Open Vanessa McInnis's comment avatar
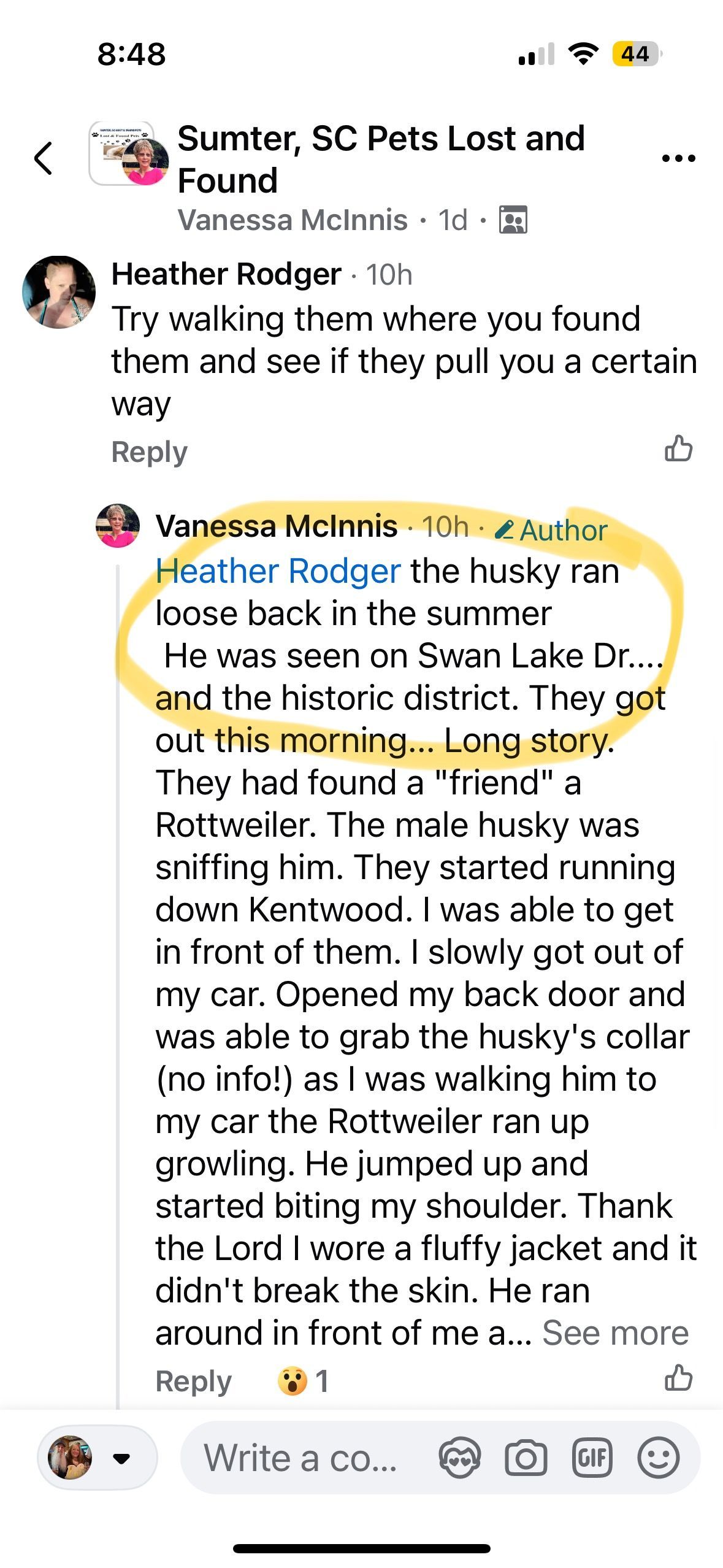 tap(118, 526)
